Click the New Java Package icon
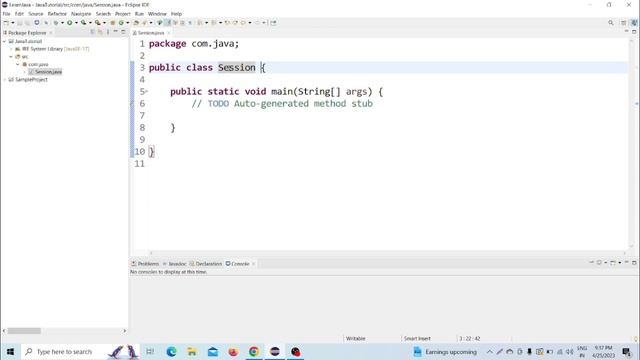The height and width of the screenshot is (360, 640). click(x=113, y=23)
